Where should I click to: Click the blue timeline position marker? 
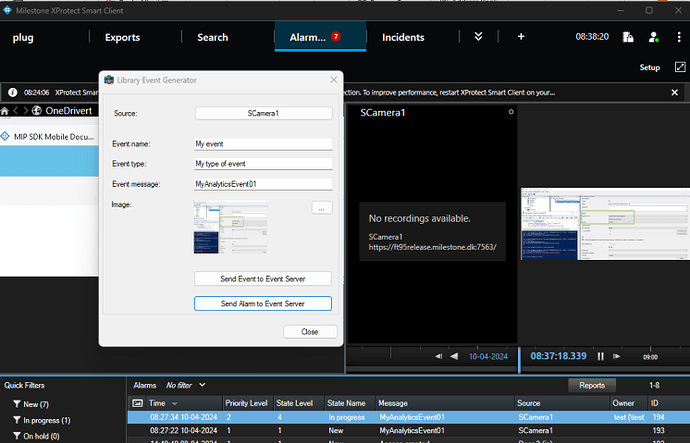(519, 360)
